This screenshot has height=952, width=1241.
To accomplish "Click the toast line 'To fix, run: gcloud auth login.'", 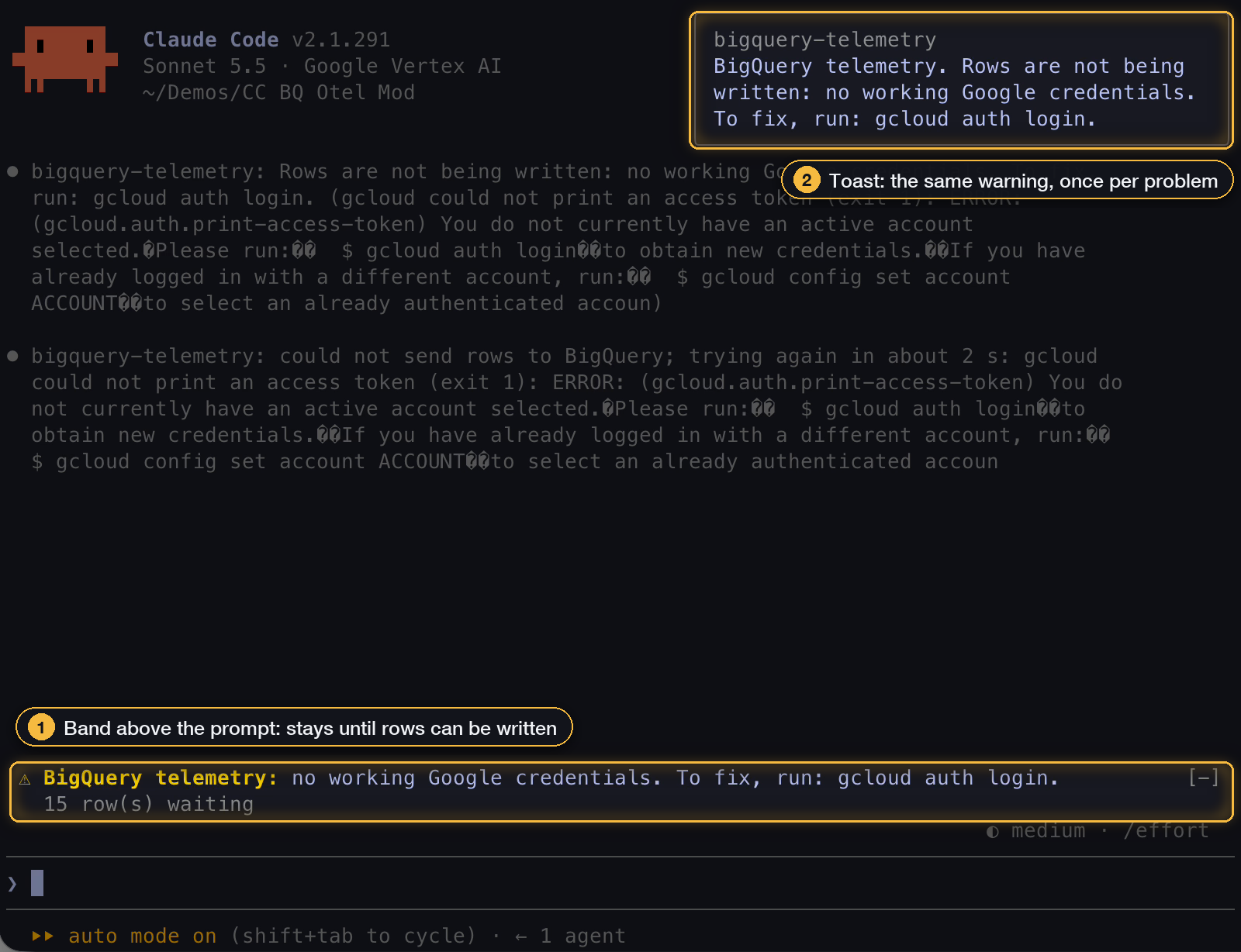I will 905,119.
